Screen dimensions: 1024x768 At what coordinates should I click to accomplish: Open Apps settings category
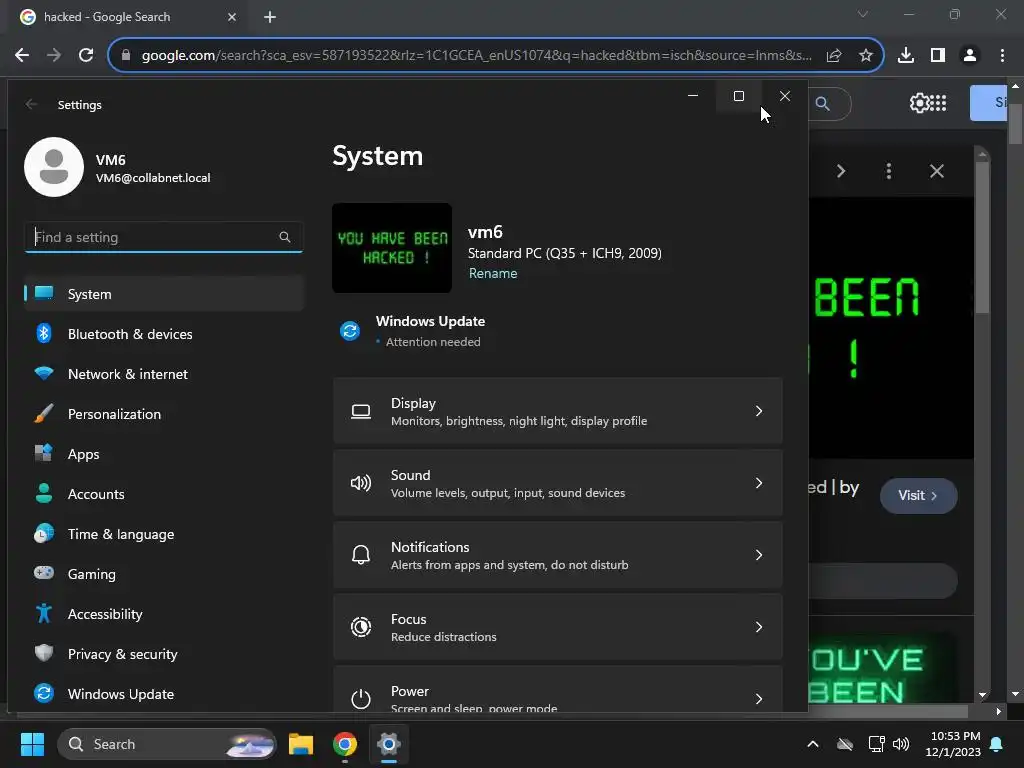[x=164, y=454]
